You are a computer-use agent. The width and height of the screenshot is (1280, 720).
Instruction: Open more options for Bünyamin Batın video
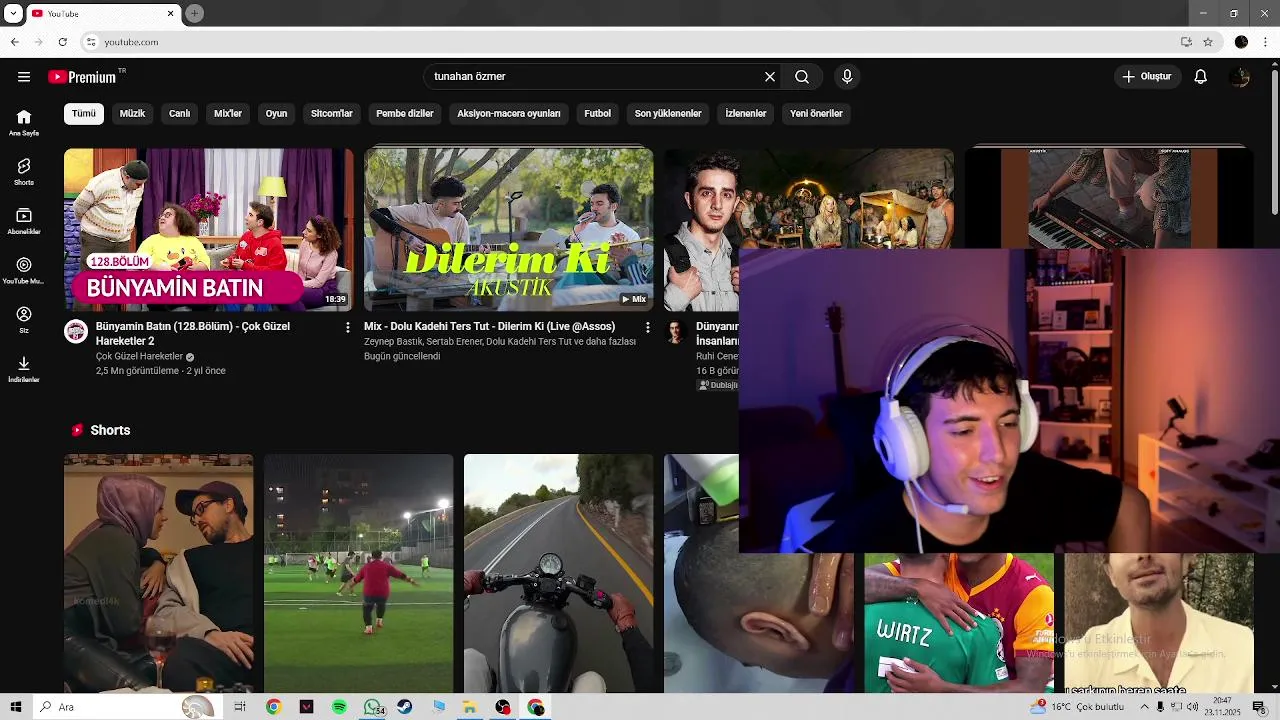(x=348, y=328)
